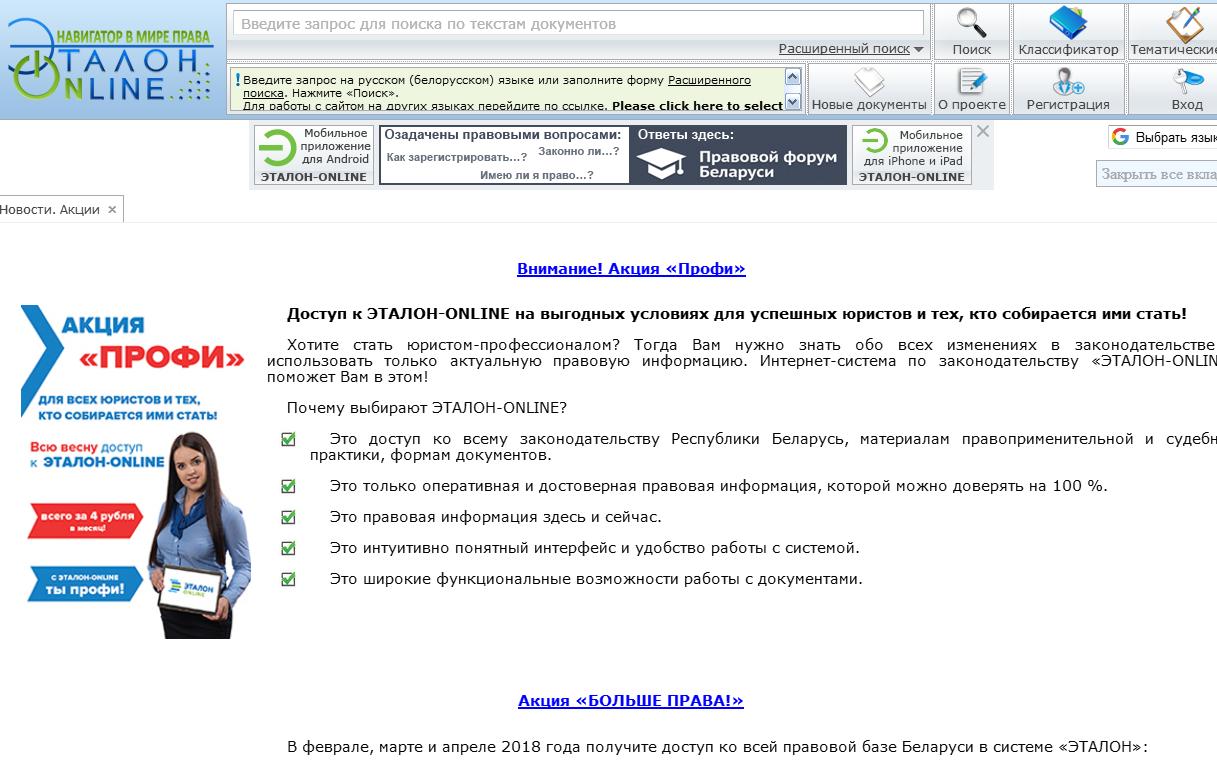Click checkmark beside интуитивно понятный интерфейс
1217x761 pixels.
[x=288, y=548]
